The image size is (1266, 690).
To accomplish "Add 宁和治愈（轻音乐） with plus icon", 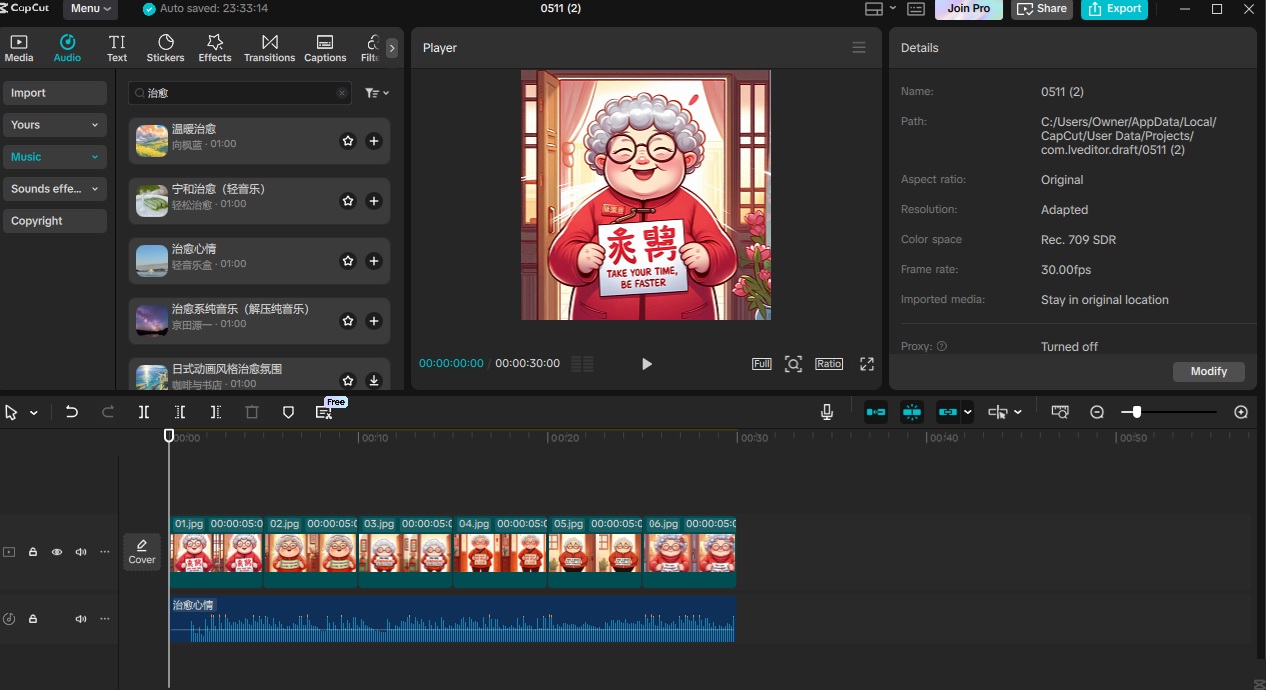I will click(x=374, y=201).
